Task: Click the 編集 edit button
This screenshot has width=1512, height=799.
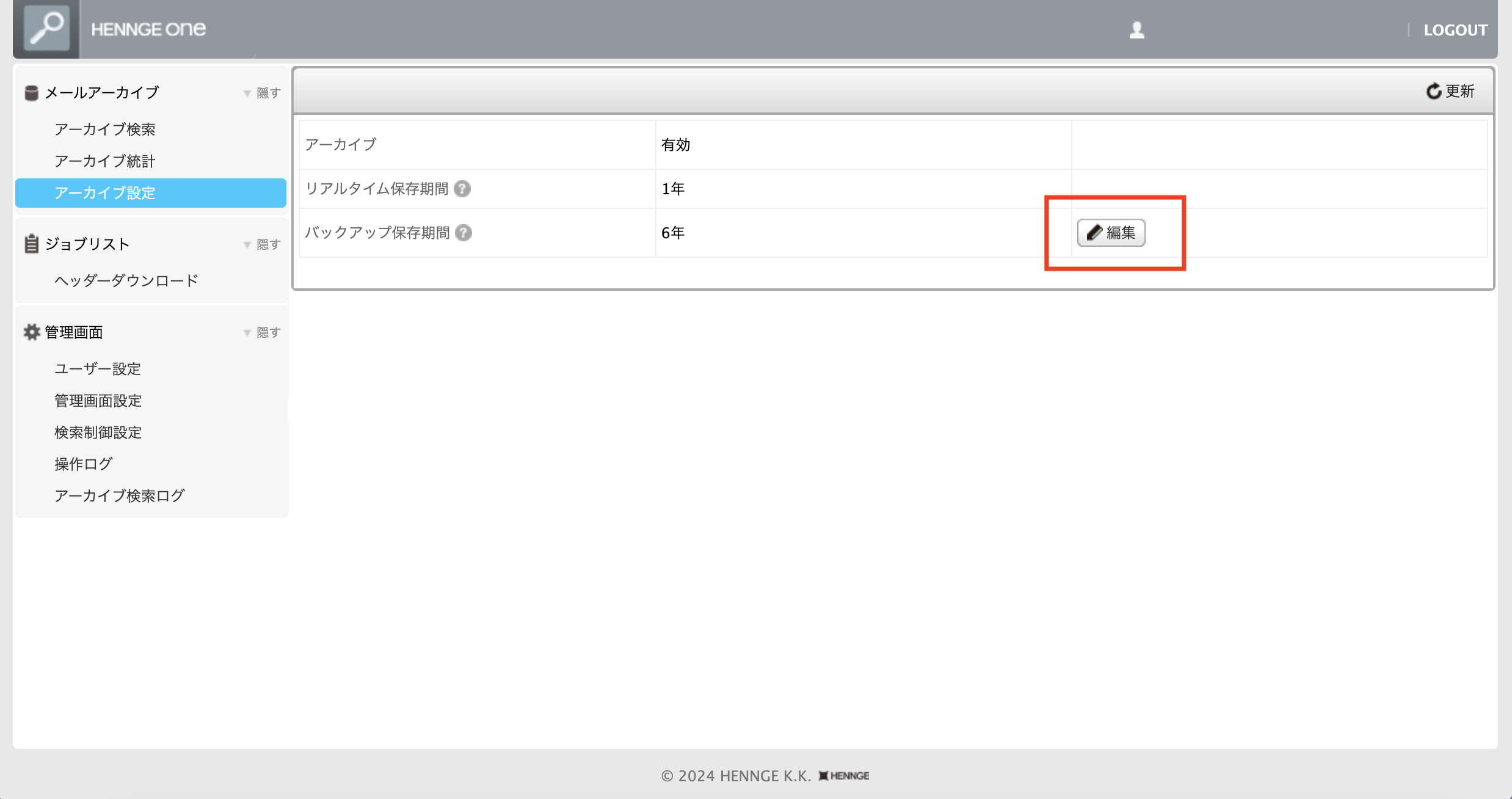Action: [1111, 233]
